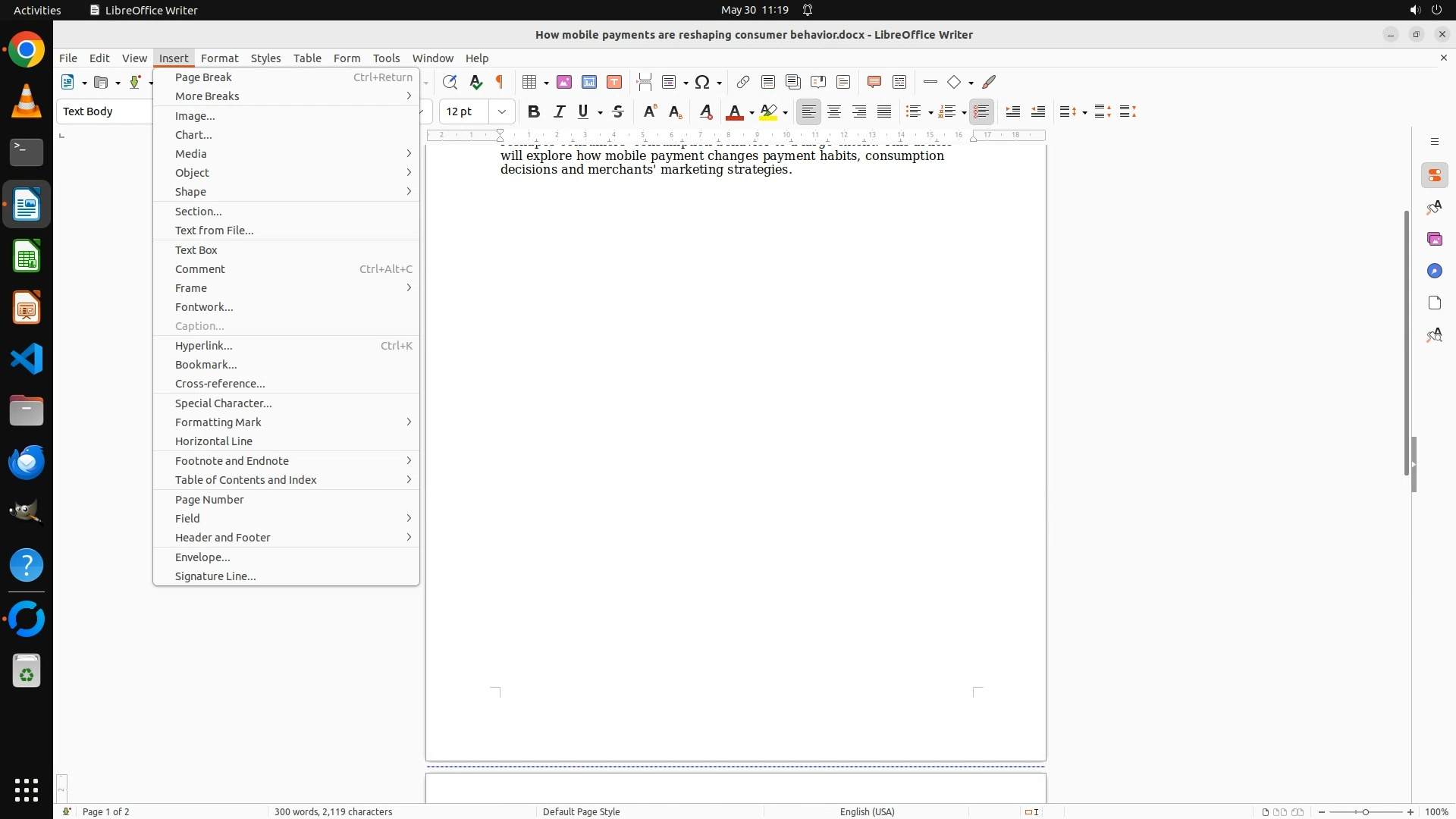Open the sidebar Gallery panel
Viewport: 1456px width, 819px height.
point(1434,239)
